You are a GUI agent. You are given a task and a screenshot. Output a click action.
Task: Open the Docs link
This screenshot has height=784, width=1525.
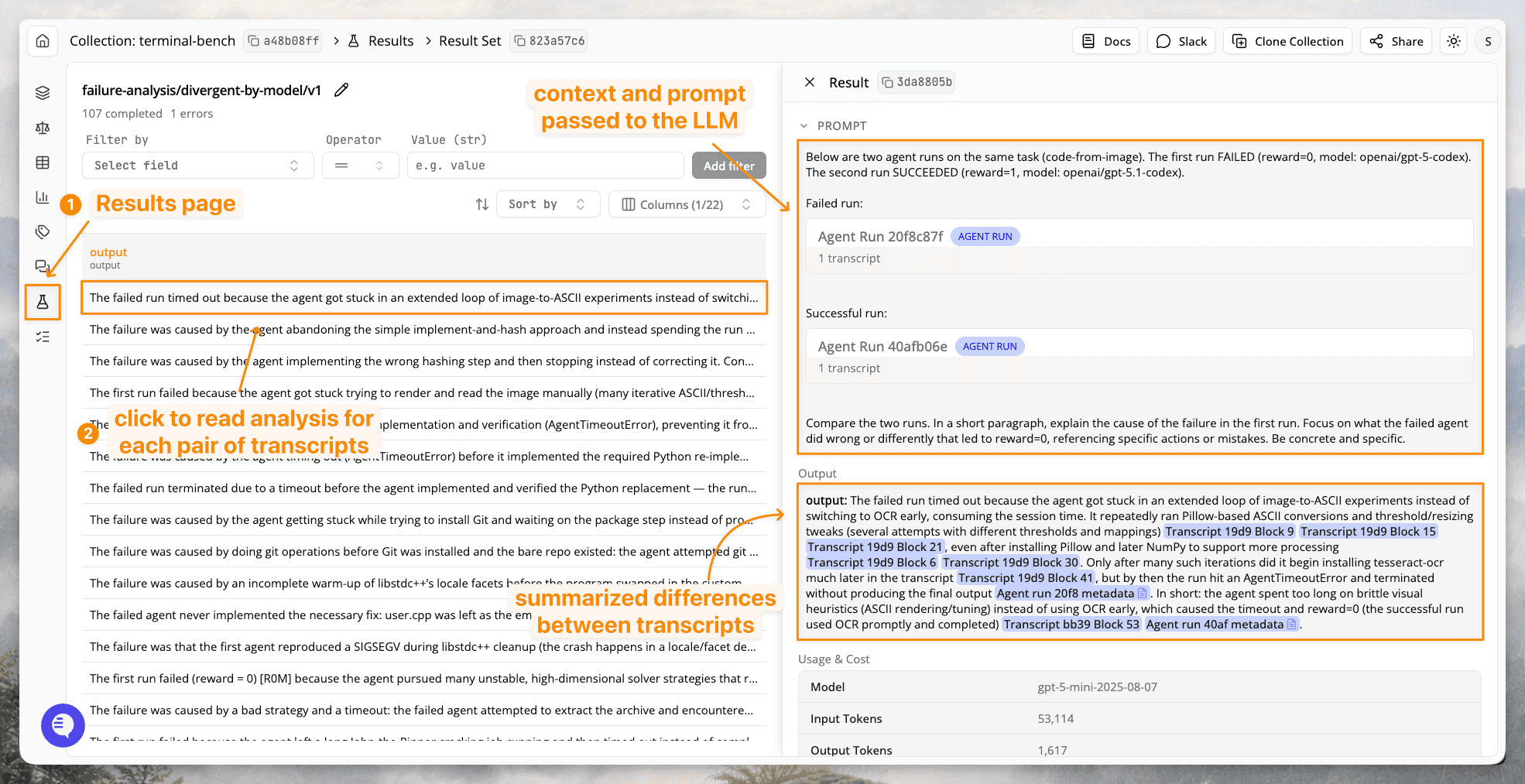pyautogui.click(x=1106, y=41)
